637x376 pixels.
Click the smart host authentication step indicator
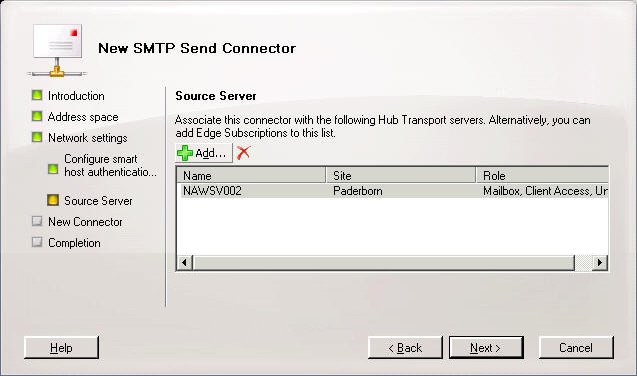point(53,169)
